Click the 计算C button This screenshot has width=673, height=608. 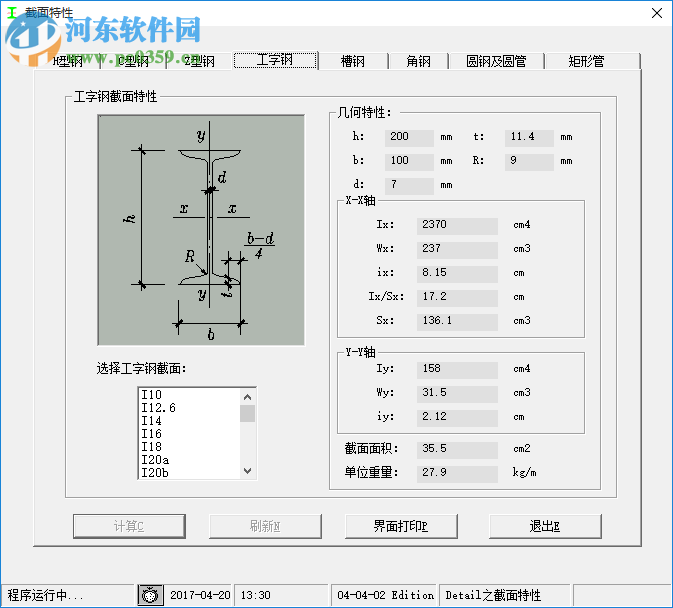click(x=129, y=526)
